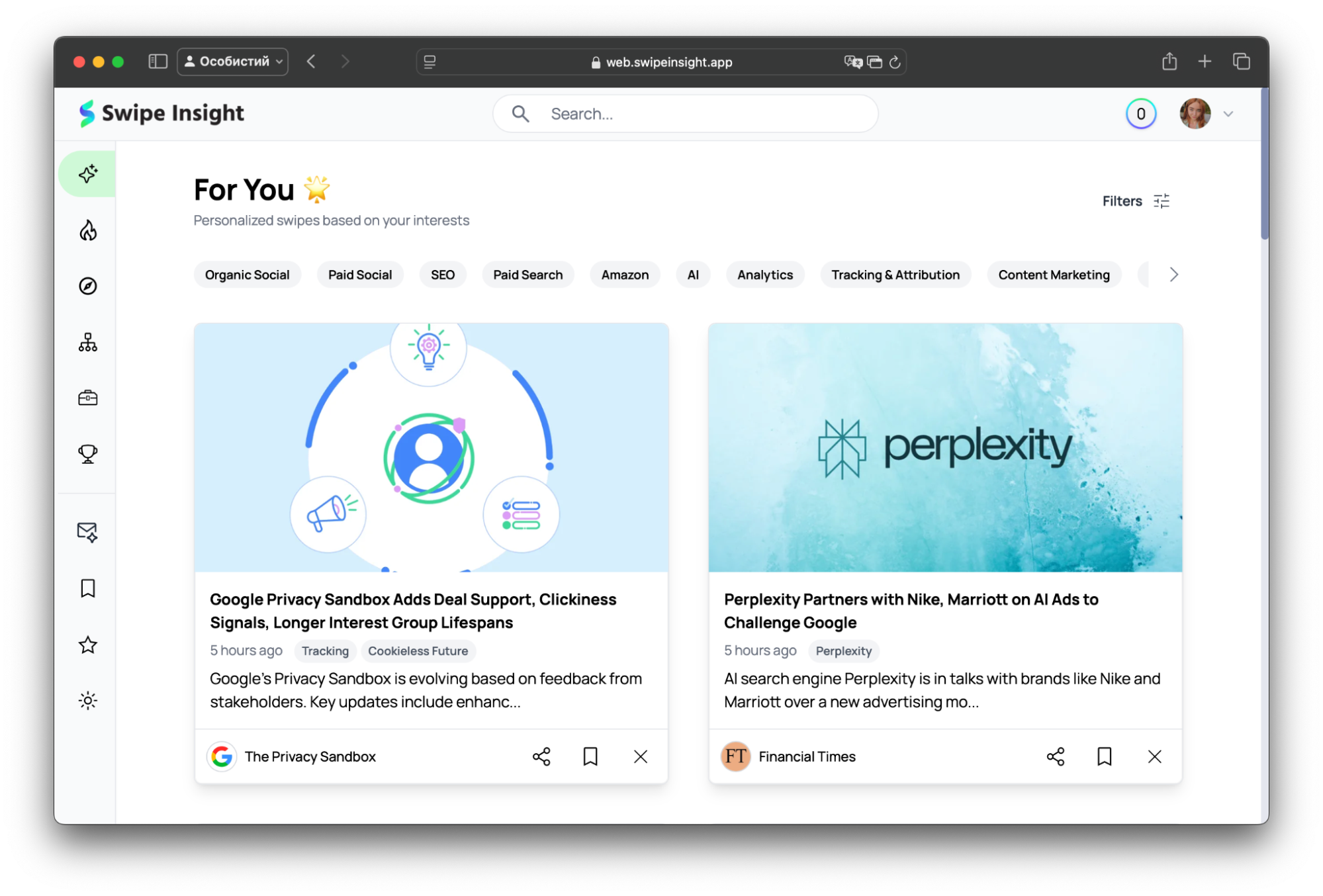Viewport: 1323px width, 896px height.
Task: Click the For You personalized feed icon
Action: 88,173
